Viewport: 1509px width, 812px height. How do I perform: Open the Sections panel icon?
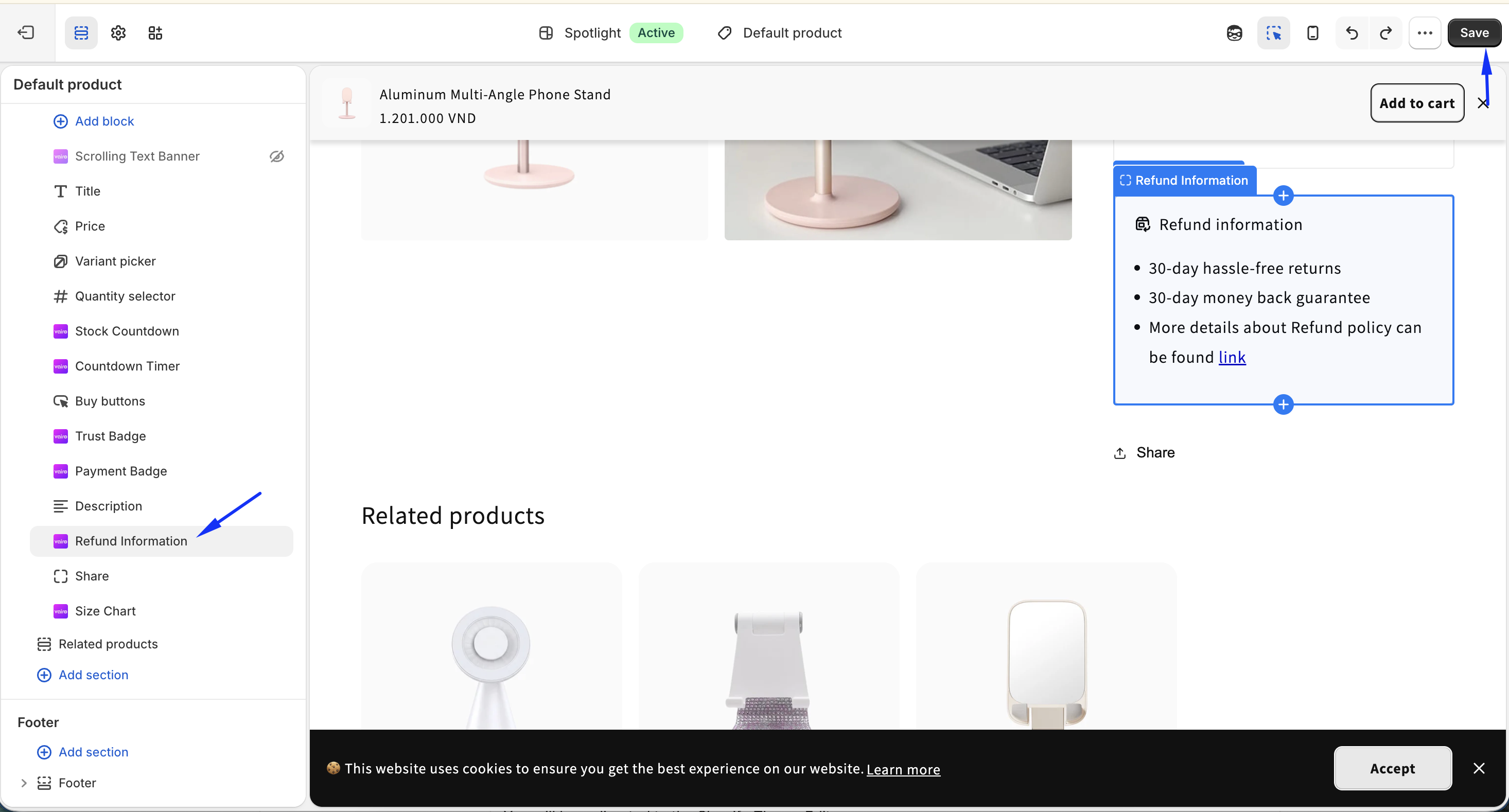pyautogui.click(x=81, y=33)
